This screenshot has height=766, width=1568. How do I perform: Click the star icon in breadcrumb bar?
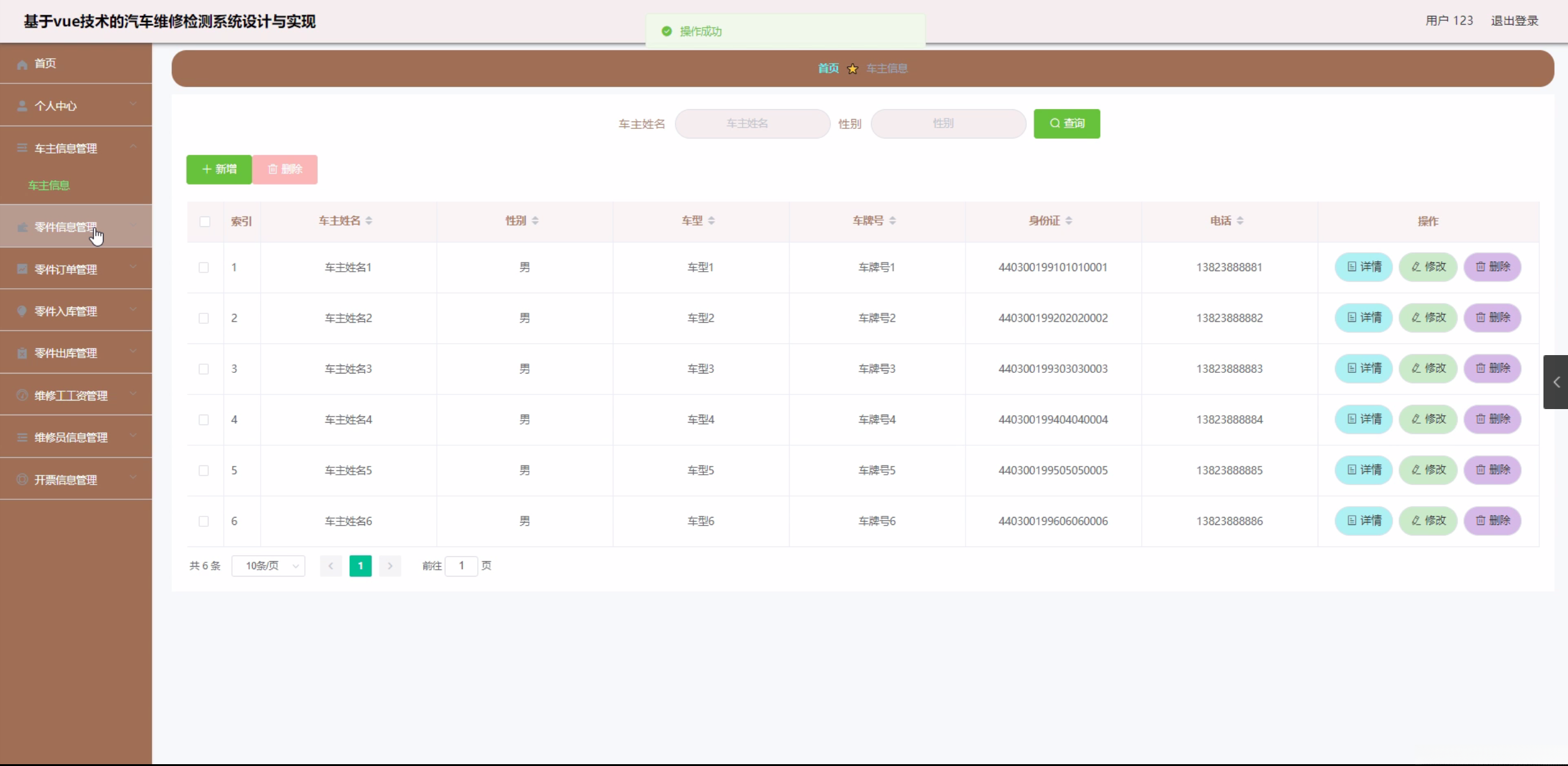coord(852,69)
